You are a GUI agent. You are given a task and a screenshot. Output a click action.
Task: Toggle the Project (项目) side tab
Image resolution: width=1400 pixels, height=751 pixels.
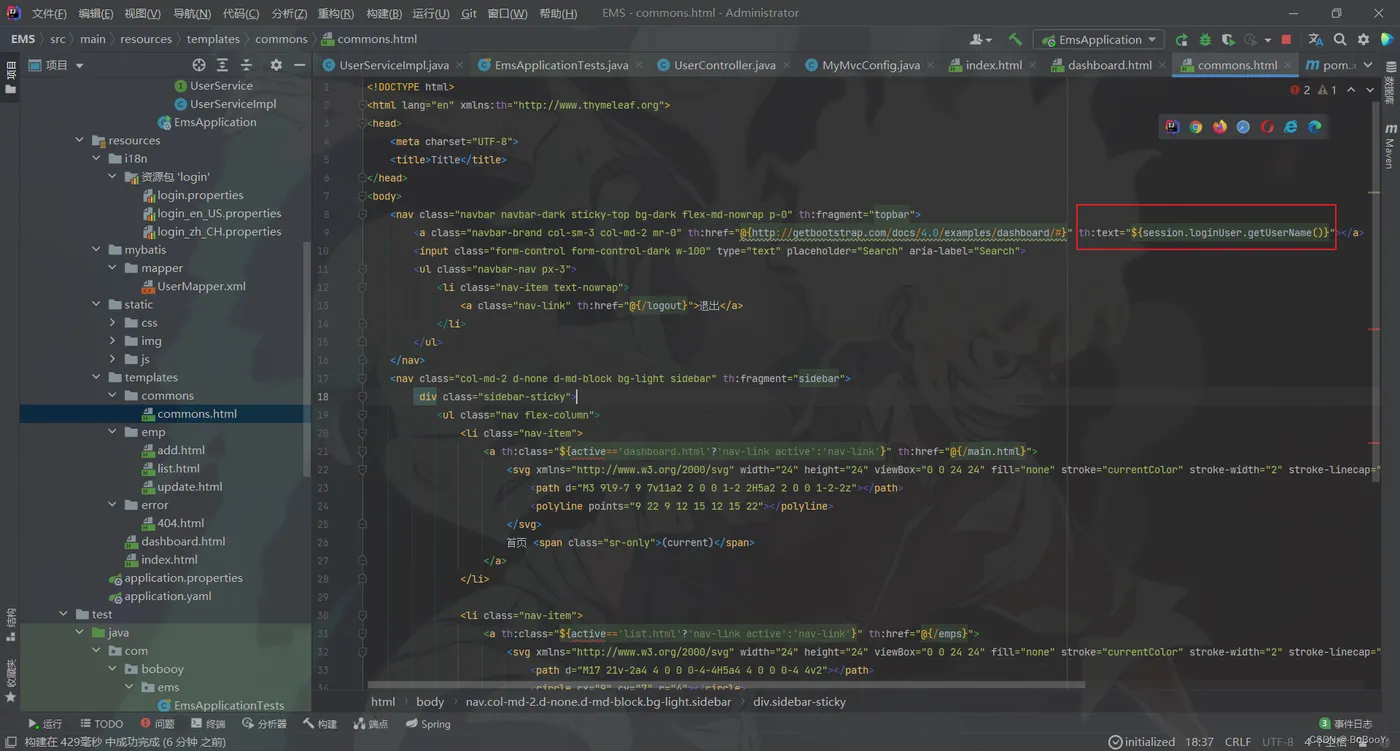click(10, 78)
